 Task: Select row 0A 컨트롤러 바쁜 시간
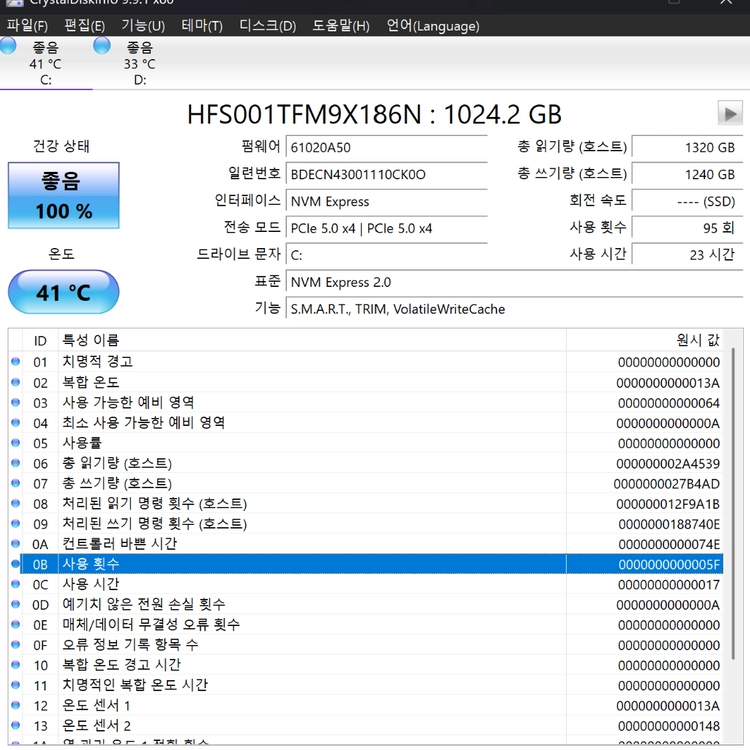point(366,544)
